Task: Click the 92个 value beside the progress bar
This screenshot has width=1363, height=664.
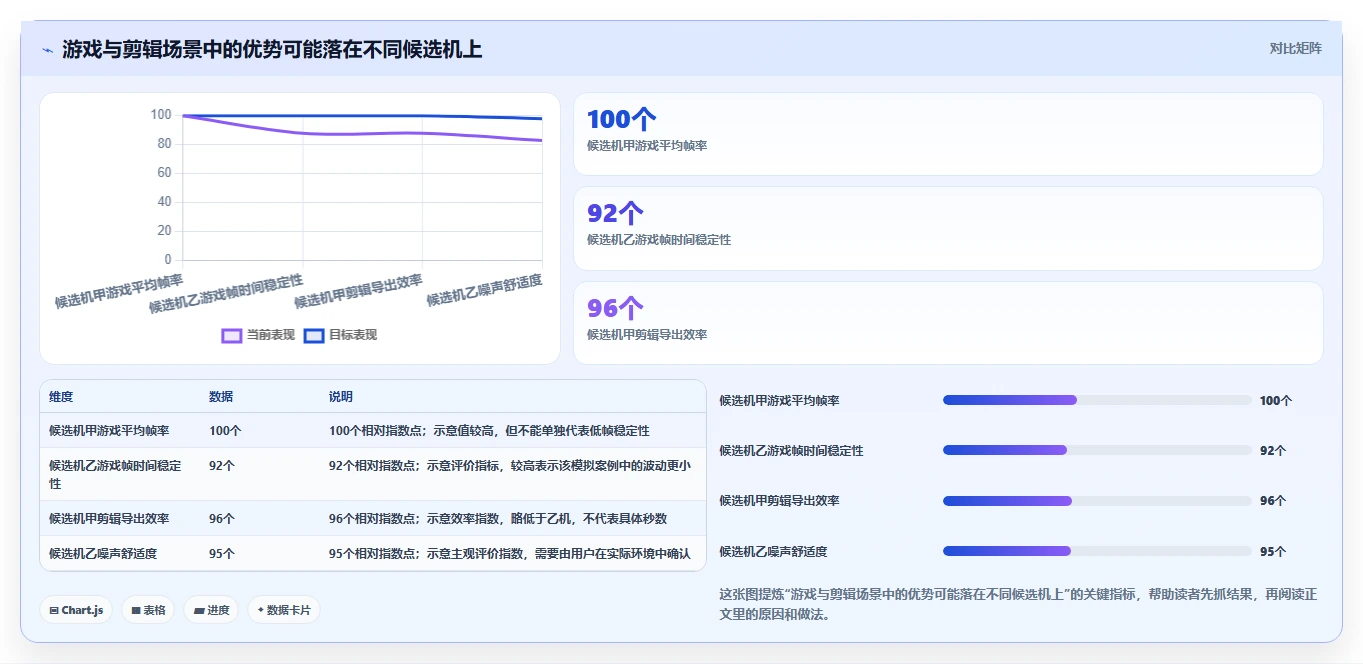Action: [x=1273, y=450]
